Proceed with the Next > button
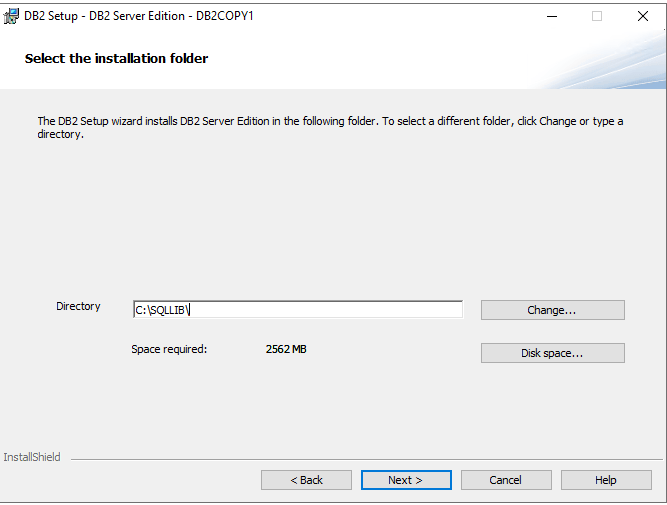Image resolution: width=667 pixels, height=505 pixels. [405, 480]
